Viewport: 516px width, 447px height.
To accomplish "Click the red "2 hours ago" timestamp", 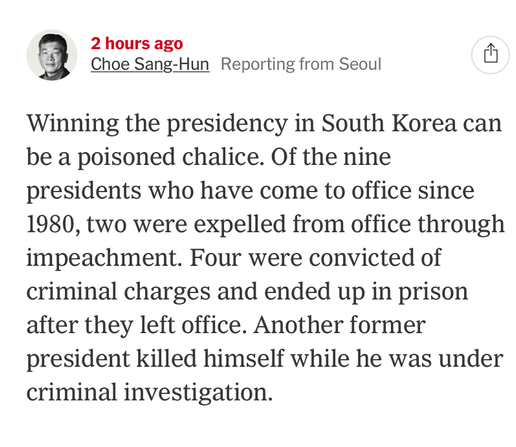I will pos(137,44).
